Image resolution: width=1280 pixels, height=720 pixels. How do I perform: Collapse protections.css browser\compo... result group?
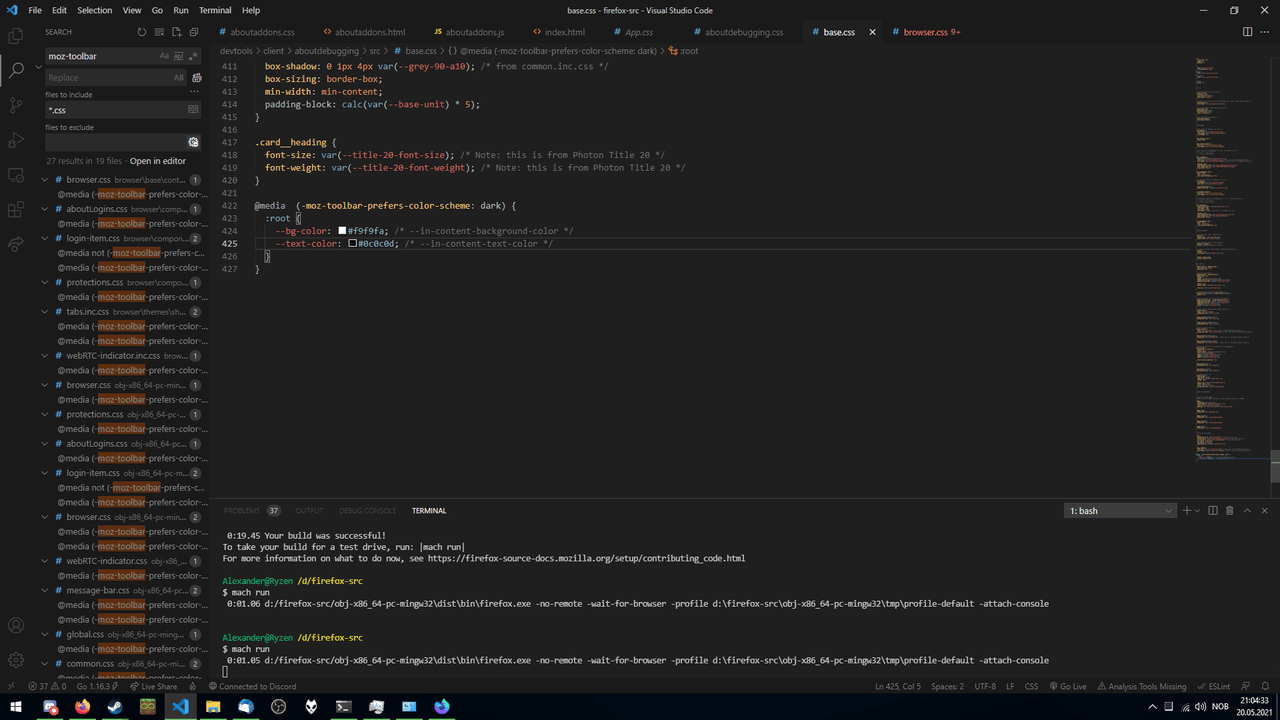46,282
